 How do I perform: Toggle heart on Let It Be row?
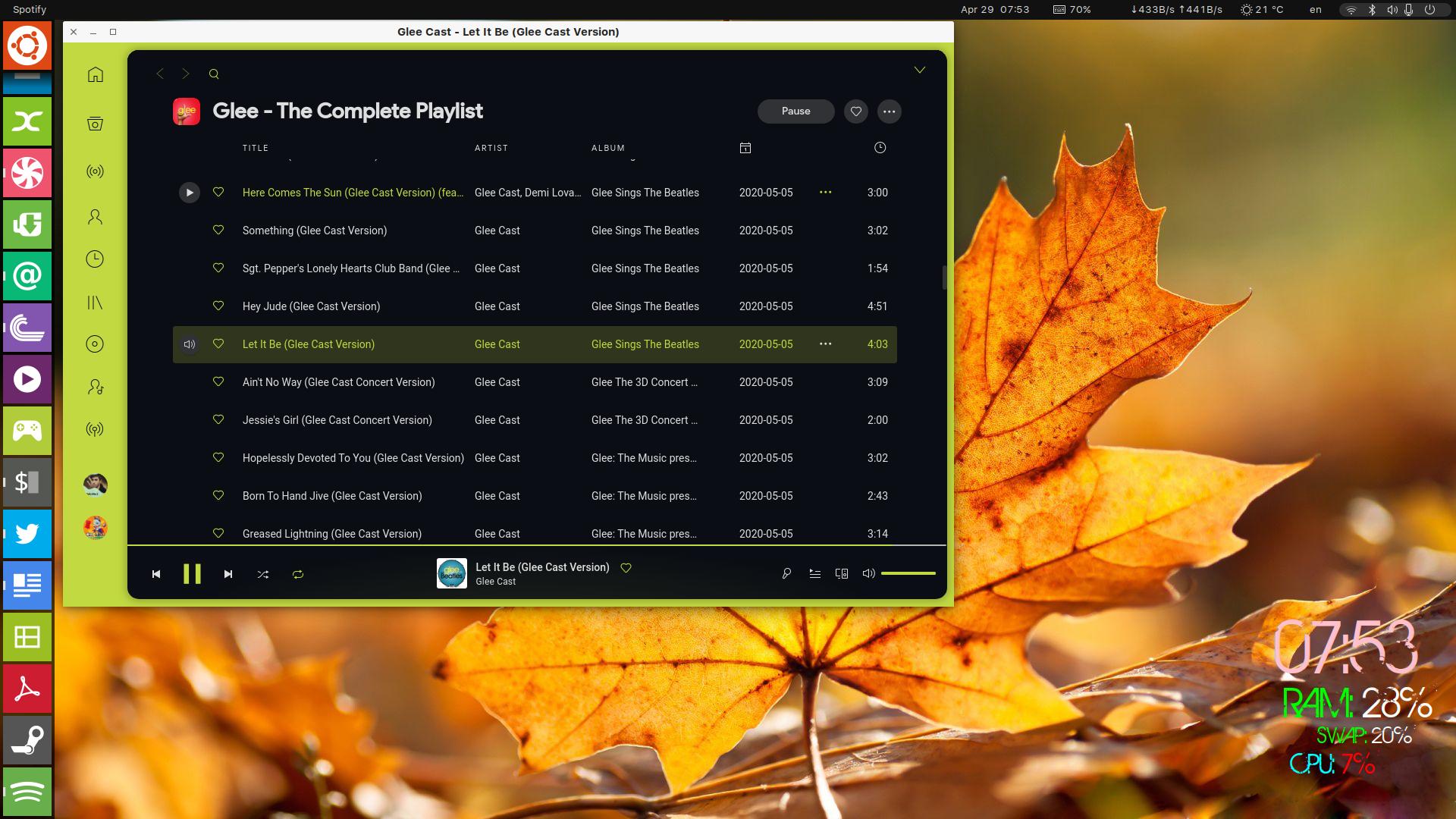(218, 344)
